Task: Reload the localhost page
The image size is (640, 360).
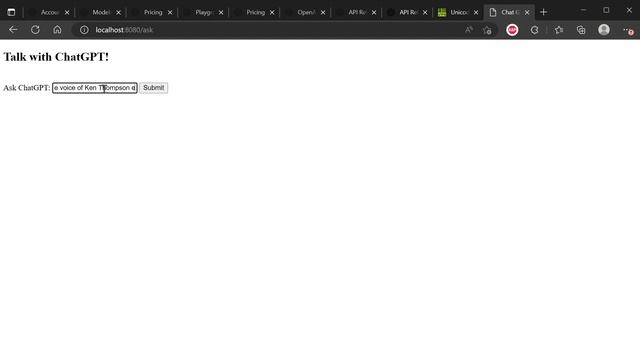Action: [x=35, y=30]
